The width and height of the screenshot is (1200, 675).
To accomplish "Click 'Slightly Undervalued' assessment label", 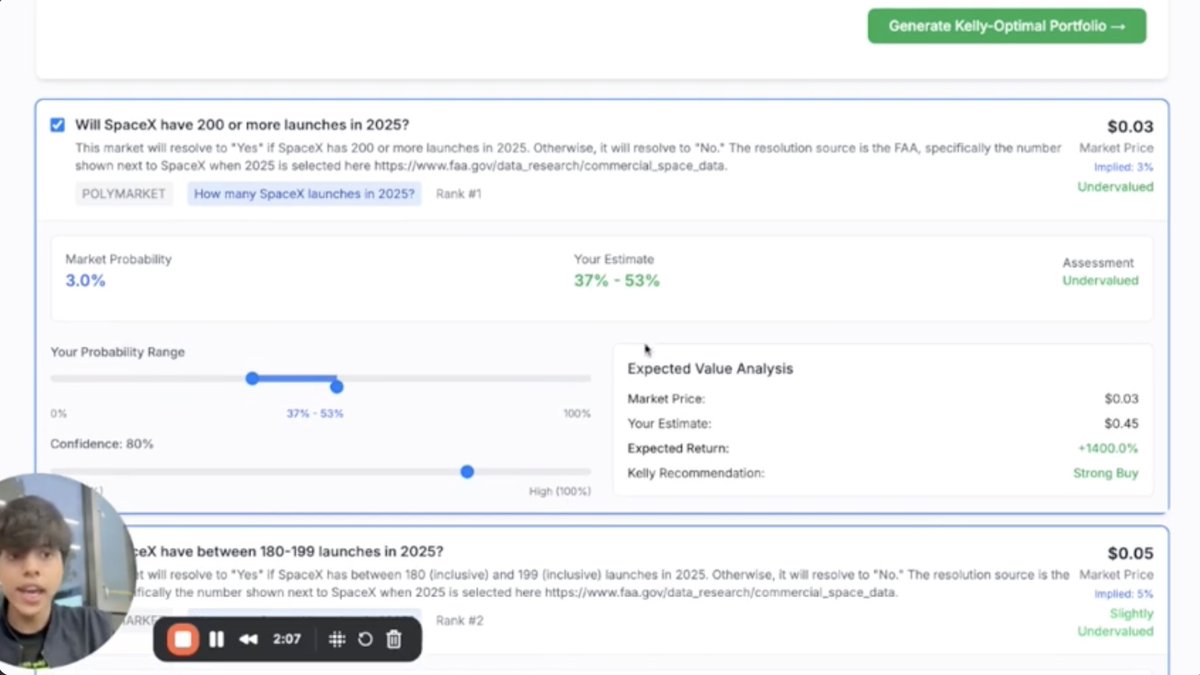I will 1116,622.
